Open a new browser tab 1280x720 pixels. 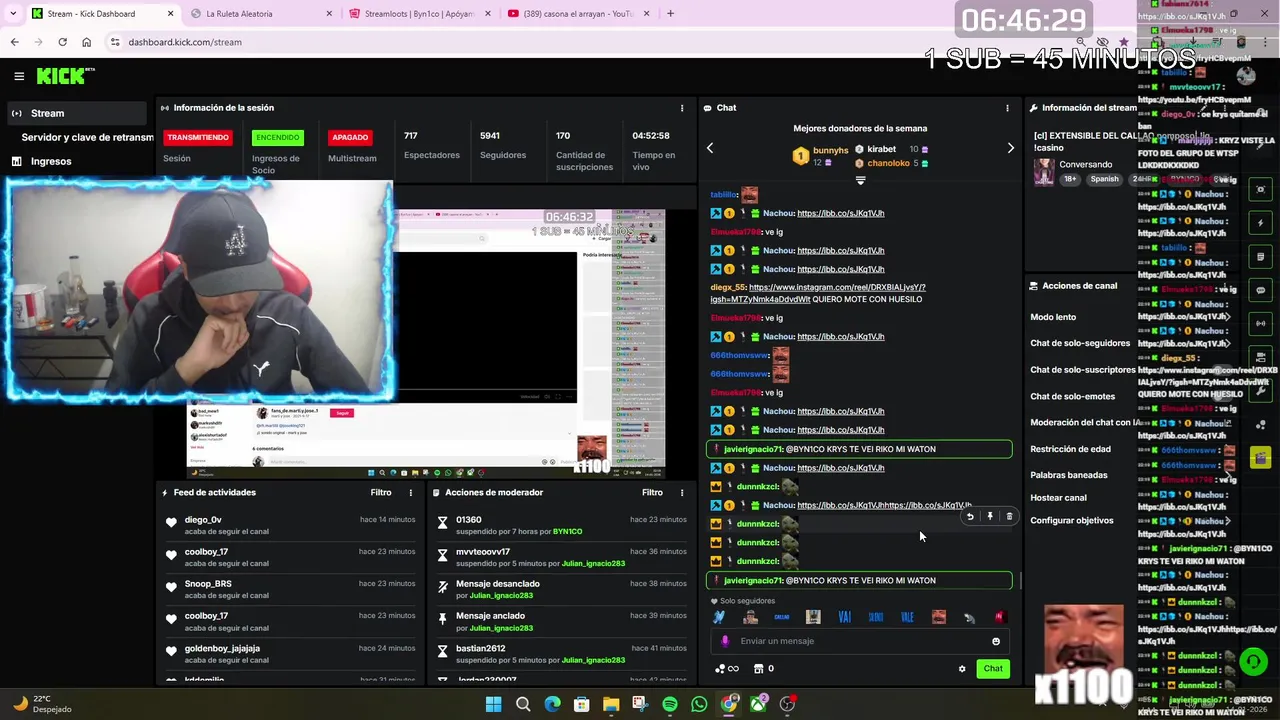[670, 14]
